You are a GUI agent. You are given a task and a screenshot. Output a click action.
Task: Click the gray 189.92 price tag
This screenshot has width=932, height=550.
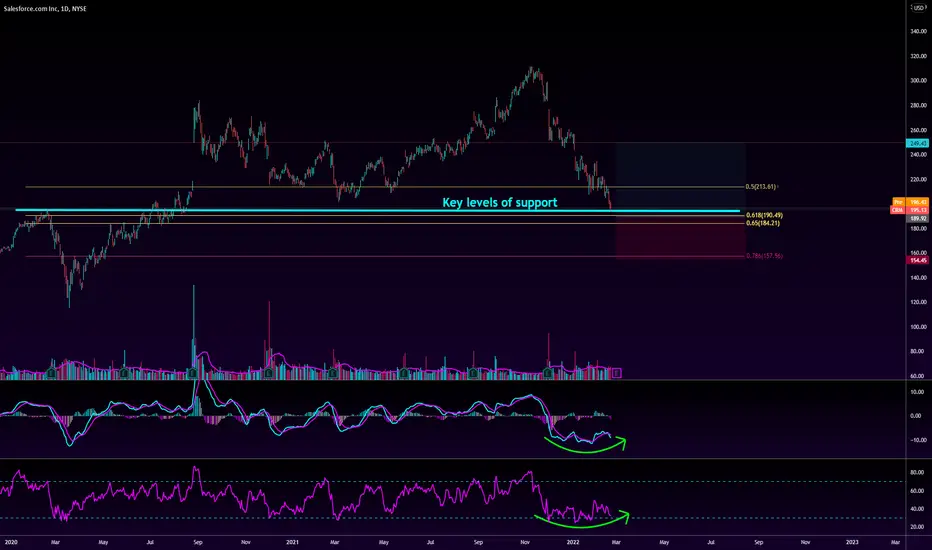(x=918, y=218)
